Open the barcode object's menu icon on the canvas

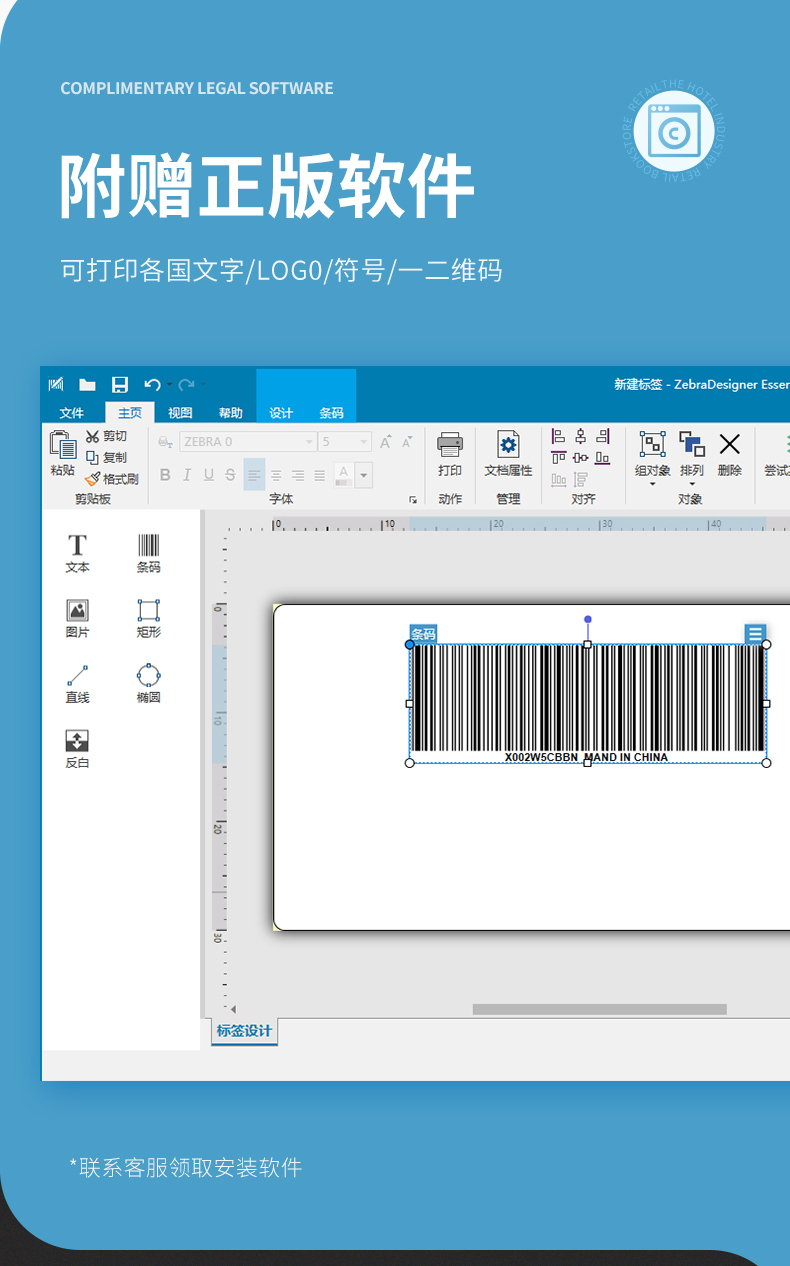pyautogui.click(x=755, y=633)
